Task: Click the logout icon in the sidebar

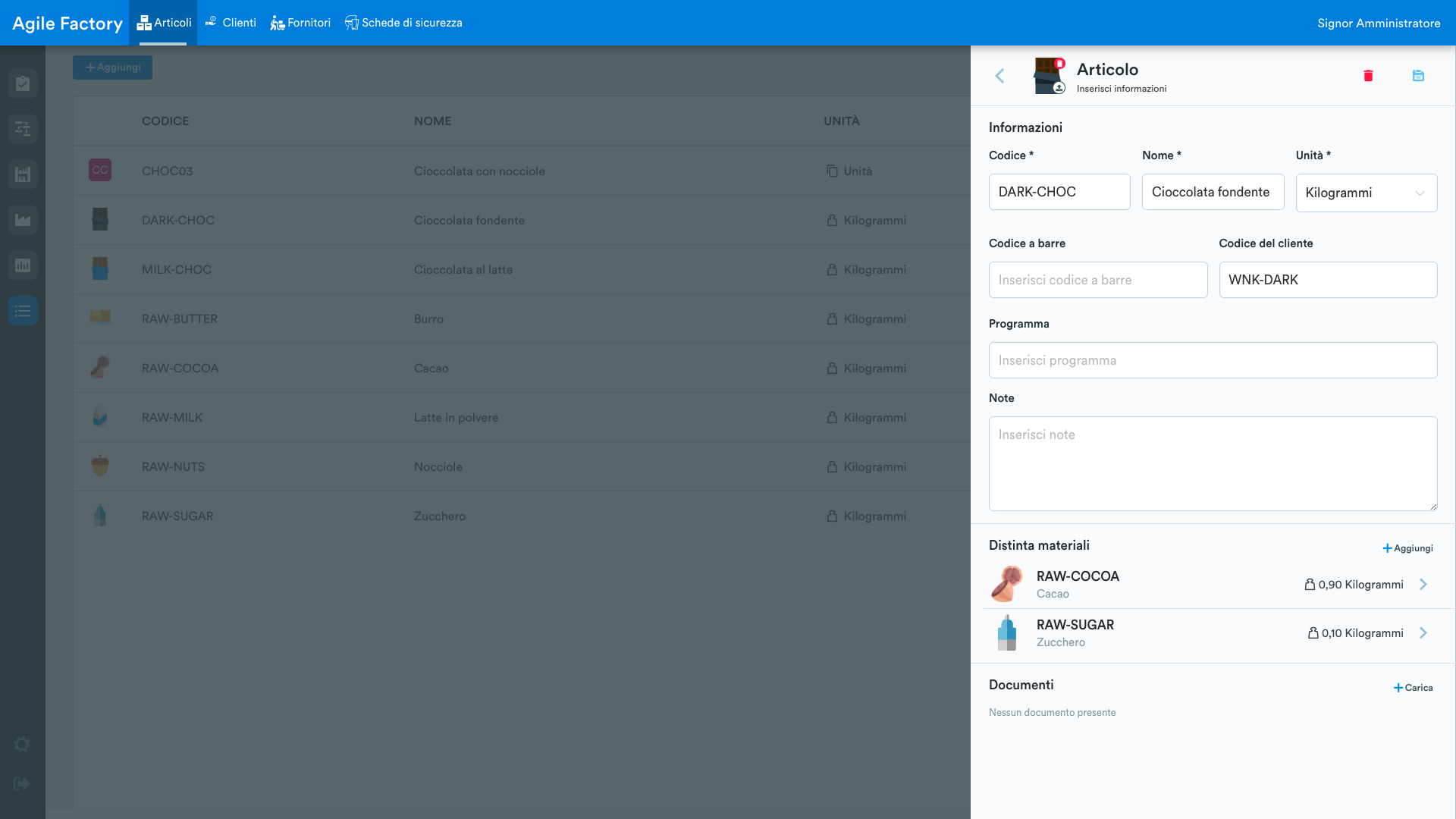Action: point(23,784)
